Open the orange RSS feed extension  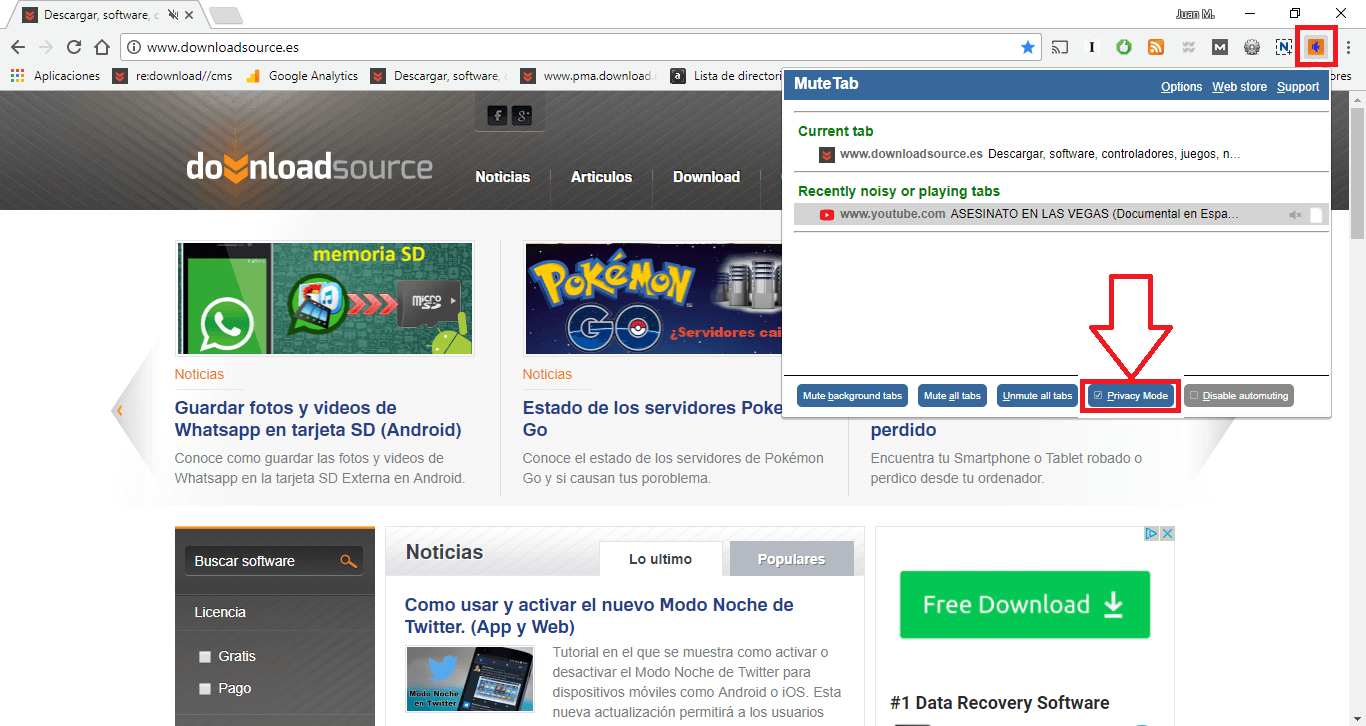(x=1156, y=47)
